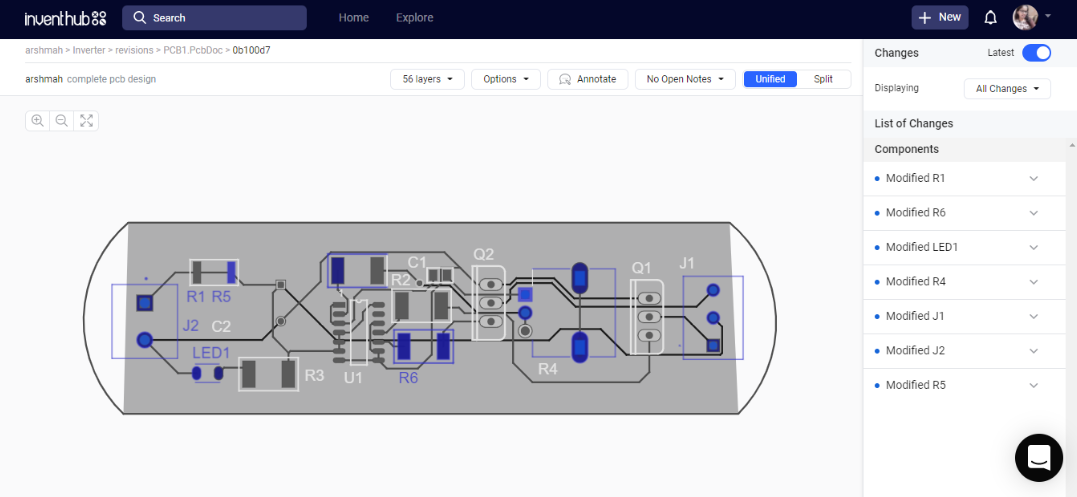The width and height of the screenshot is (1077, 497).
Task: Open the chat support bubble
Action: pos(1039,457)
